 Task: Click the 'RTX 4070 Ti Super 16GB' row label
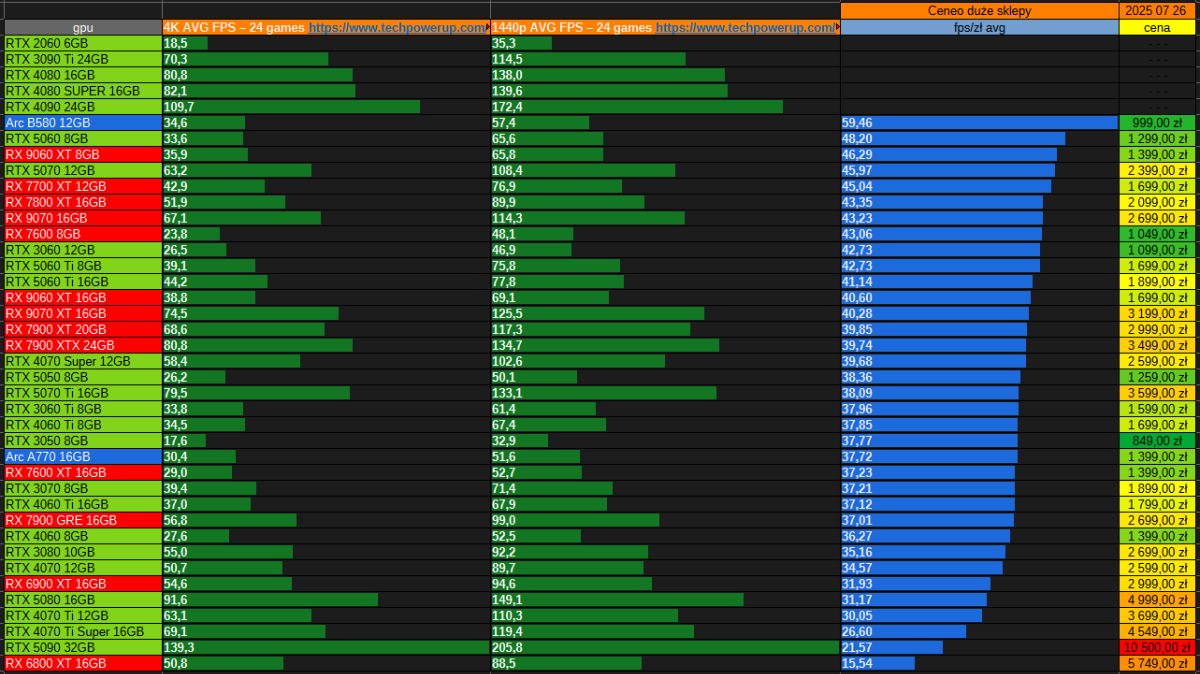pos(83,631)
